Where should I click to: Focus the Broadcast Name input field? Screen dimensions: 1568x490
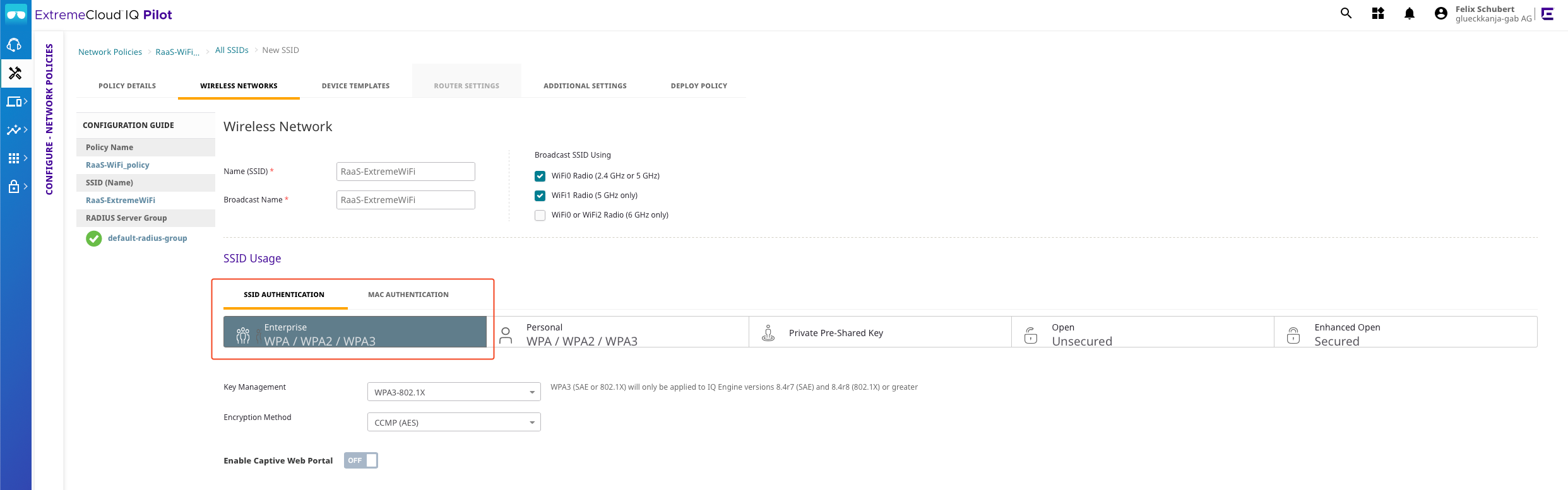406,200
